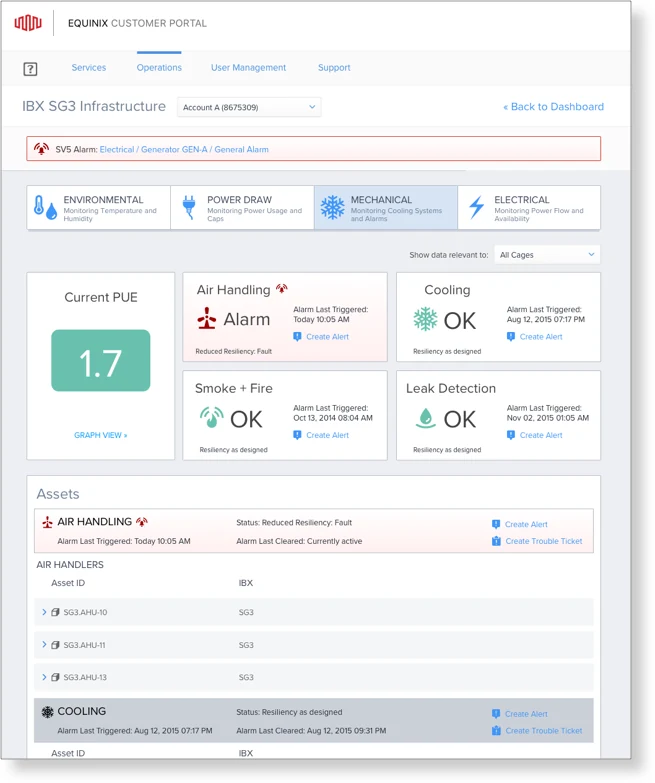Click alarm icon after AIR HANDLING assets title
Image resolution: width=655 pixels, height=783 pixels.
[142, 522]
